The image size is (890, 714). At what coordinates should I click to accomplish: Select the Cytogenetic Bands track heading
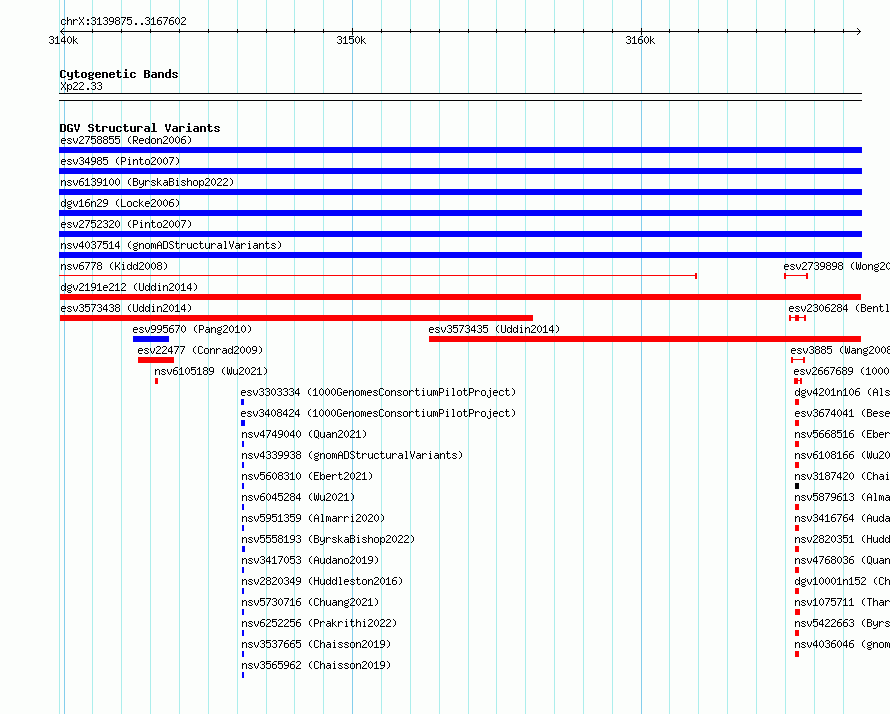(119, 74)
